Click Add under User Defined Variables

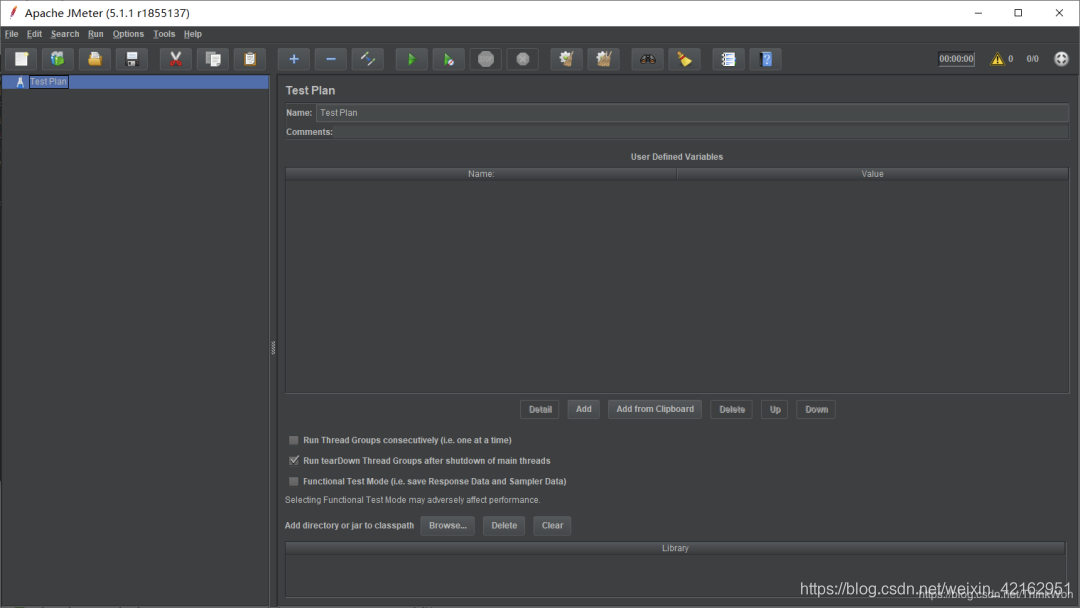click(583, 410)
